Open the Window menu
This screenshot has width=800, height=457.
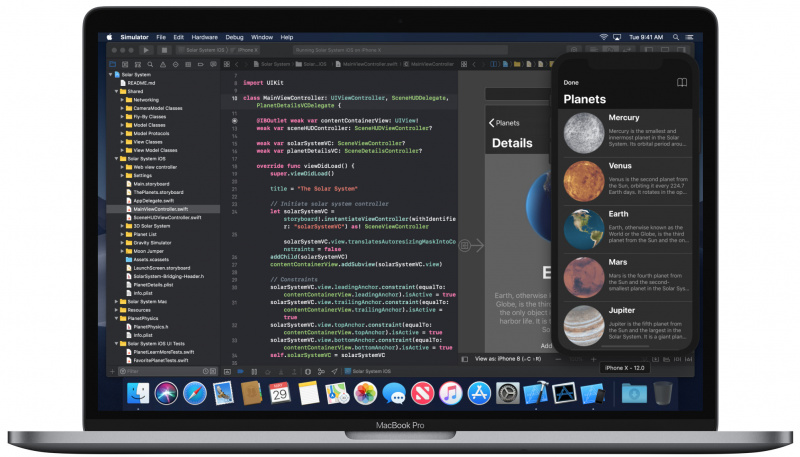262,37
